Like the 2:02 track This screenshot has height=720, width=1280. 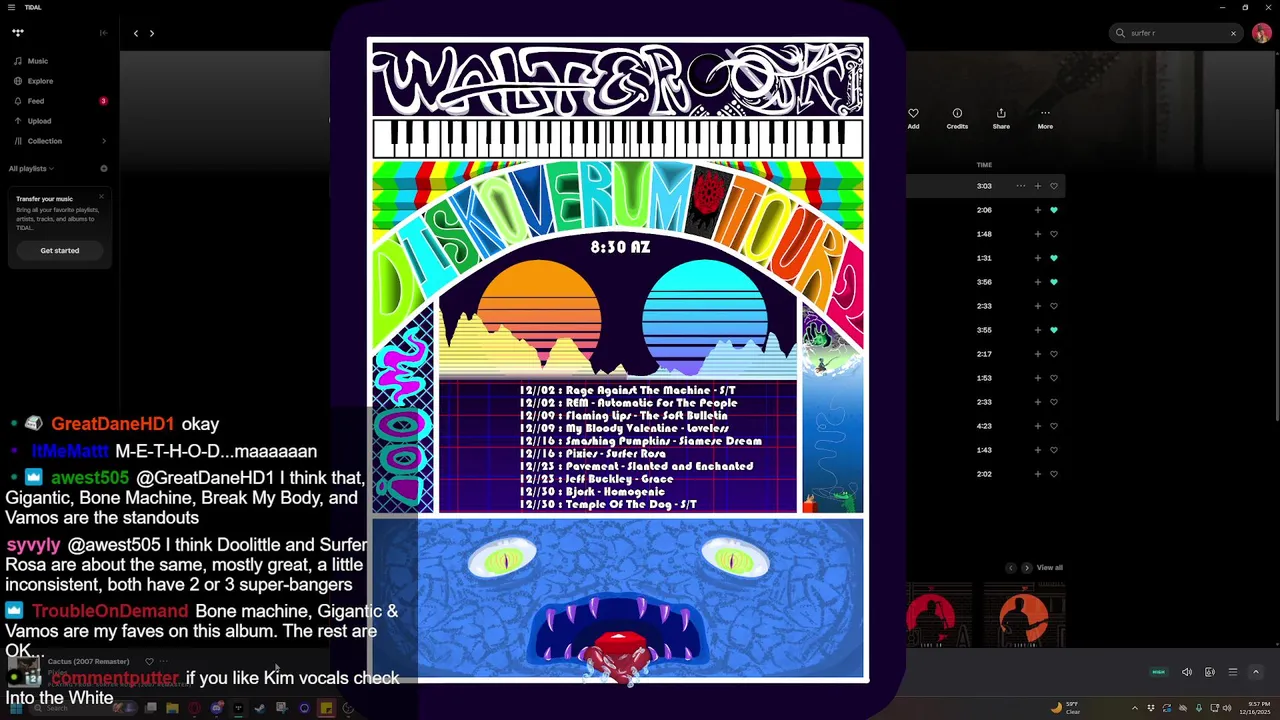coord(1053,474)
